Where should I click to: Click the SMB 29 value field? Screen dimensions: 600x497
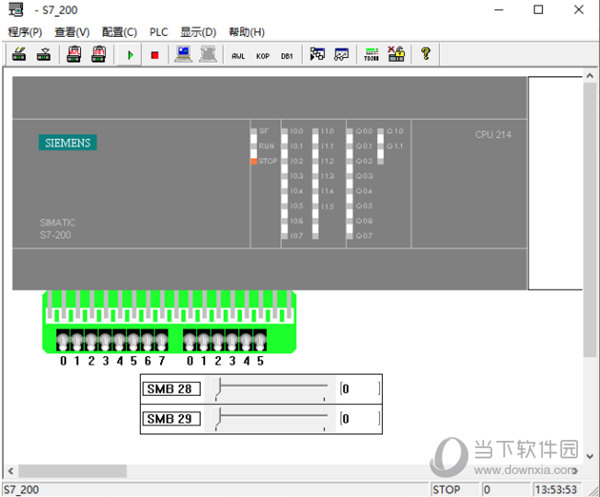(360, 419)
